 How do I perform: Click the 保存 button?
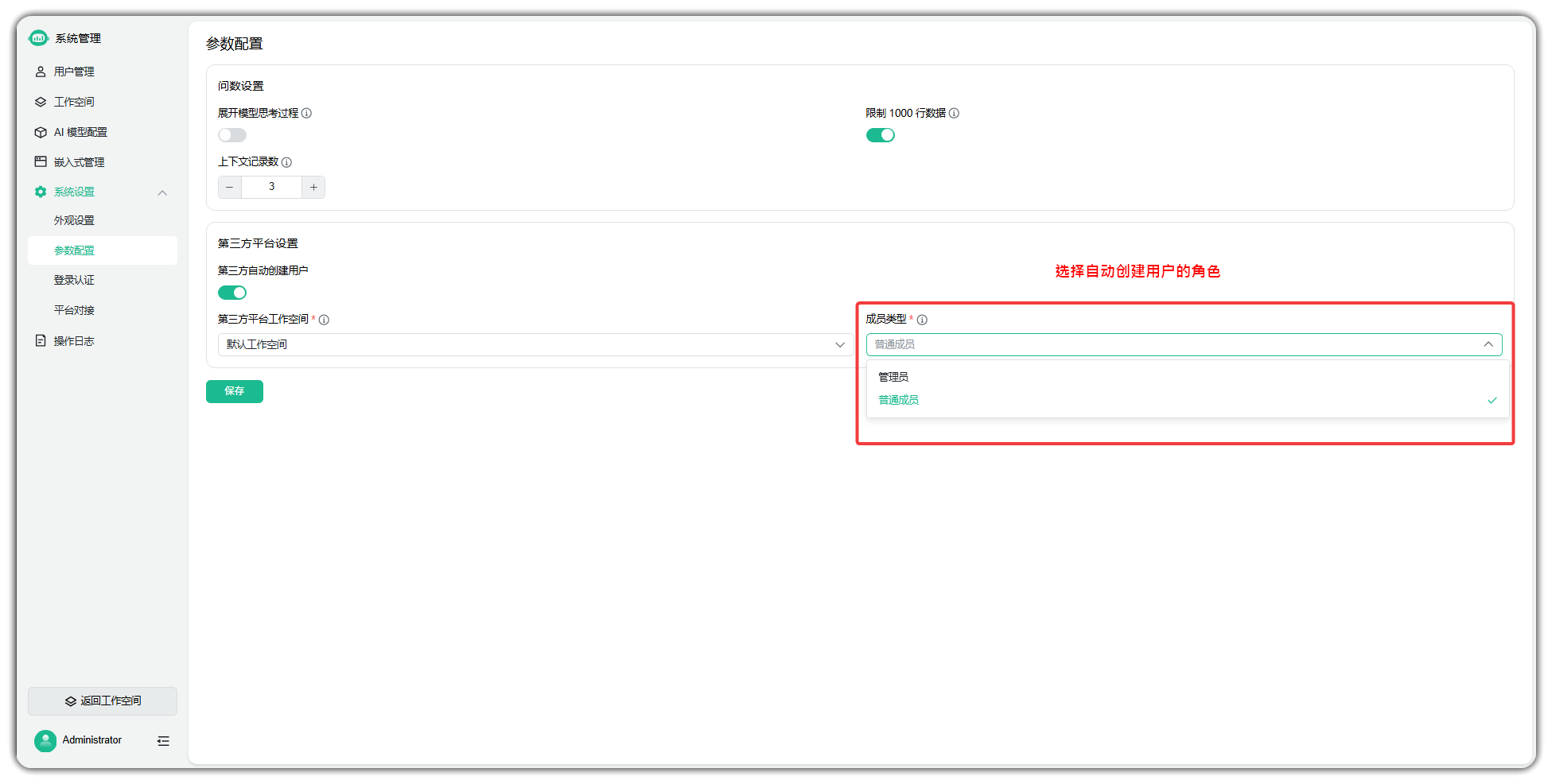234,391
